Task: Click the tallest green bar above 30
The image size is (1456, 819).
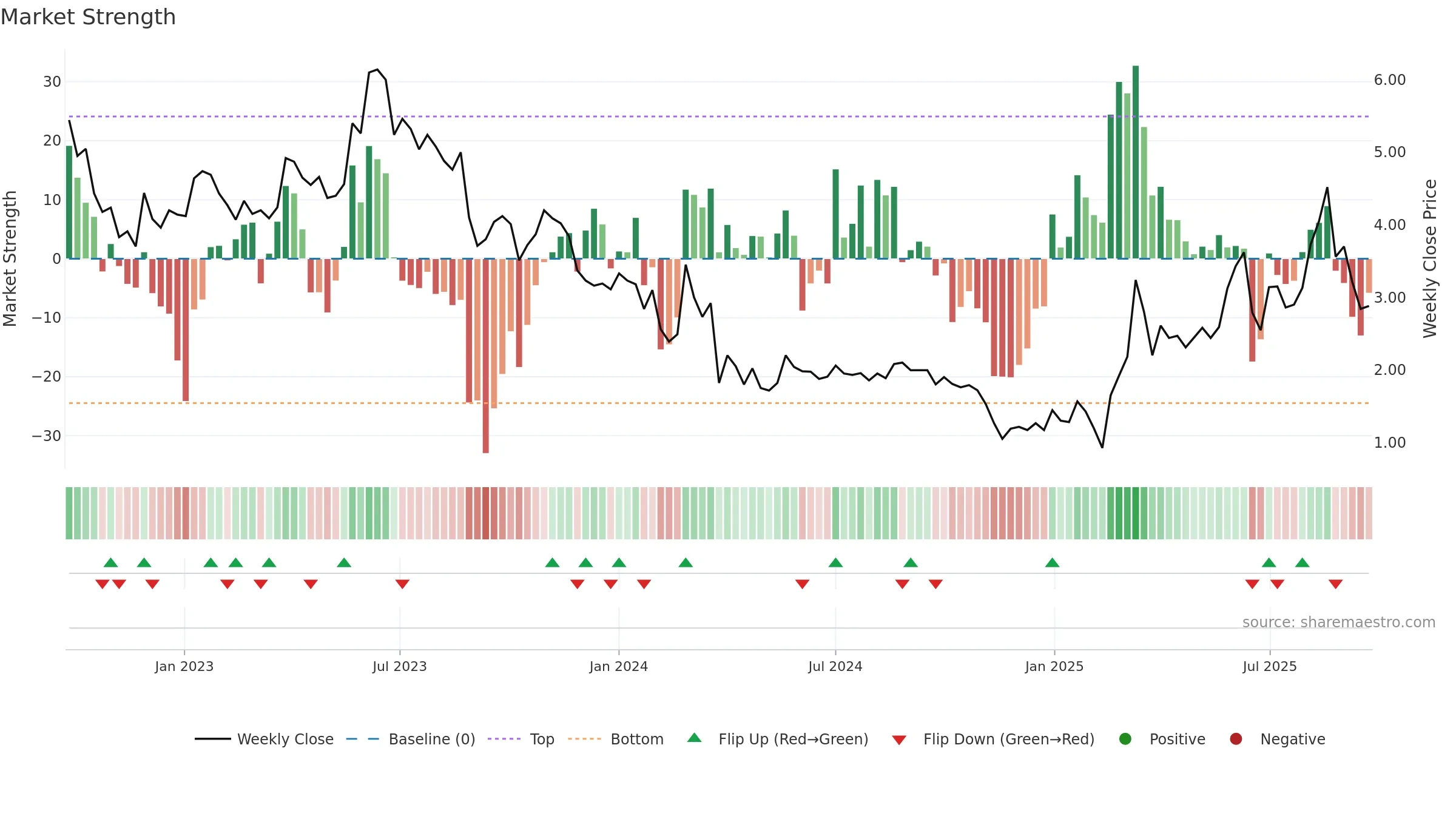Action: tap(1136, 162)
